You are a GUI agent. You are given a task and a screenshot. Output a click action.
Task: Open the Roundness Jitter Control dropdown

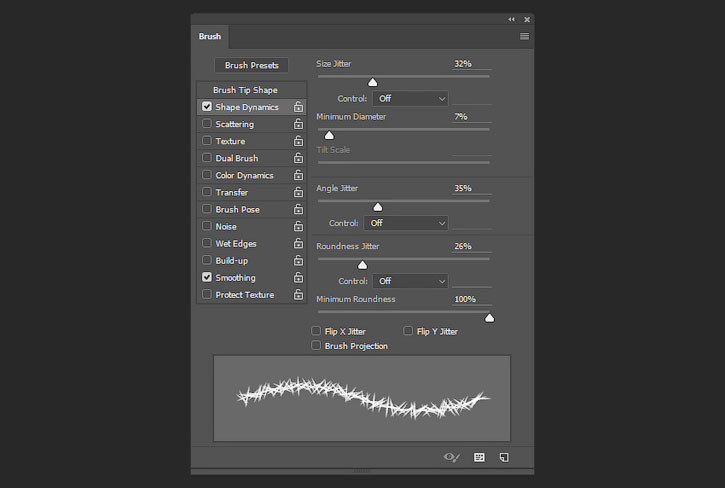410,281
